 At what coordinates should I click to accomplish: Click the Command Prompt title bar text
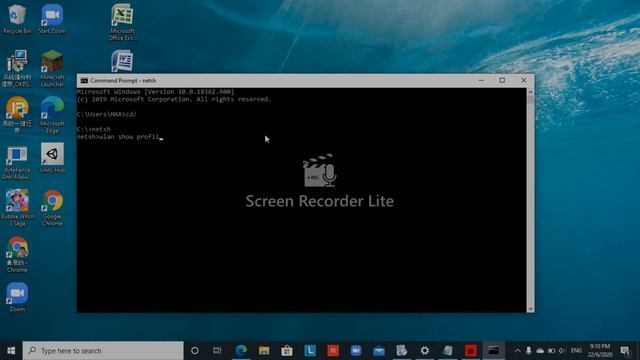click(123, 81)
